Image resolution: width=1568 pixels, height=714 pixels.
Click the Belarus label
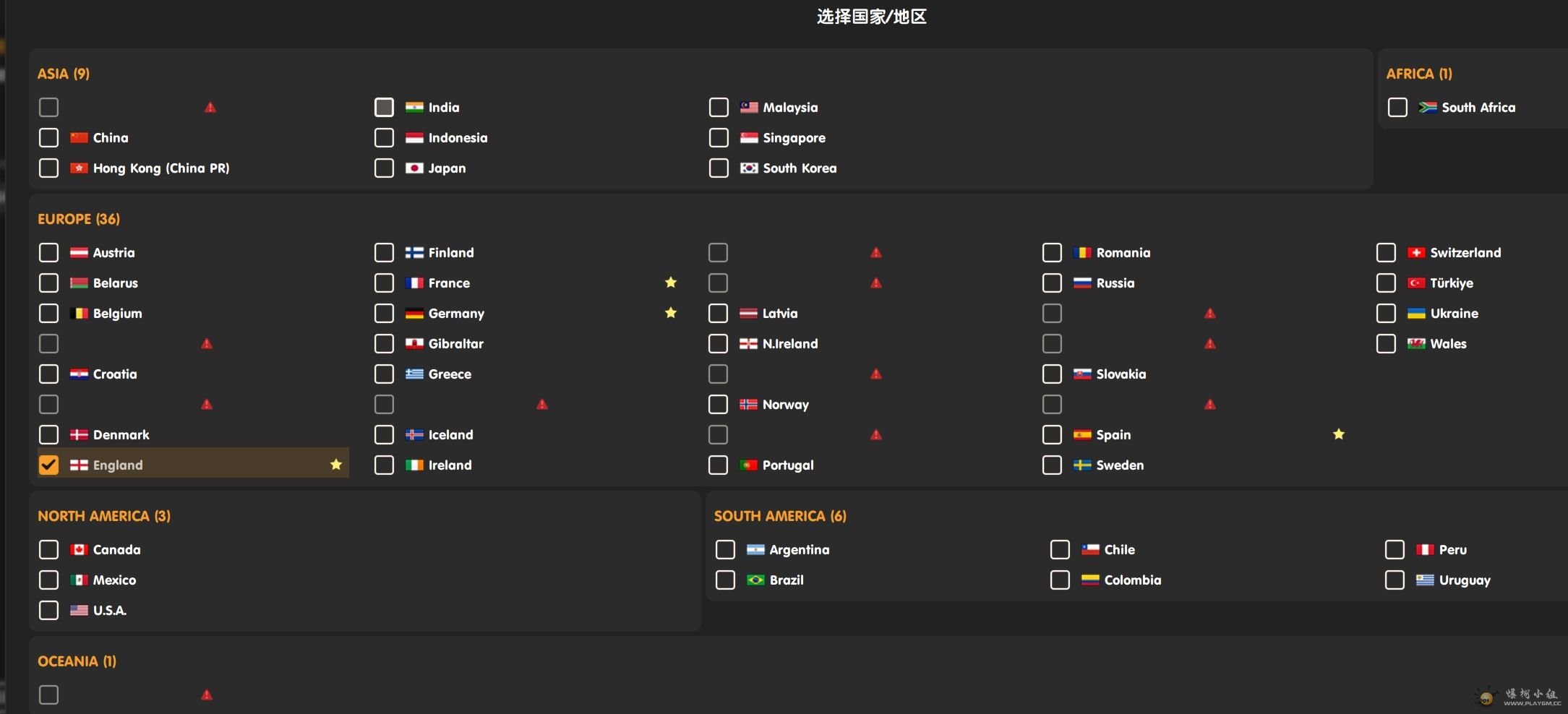coord(115,283)
